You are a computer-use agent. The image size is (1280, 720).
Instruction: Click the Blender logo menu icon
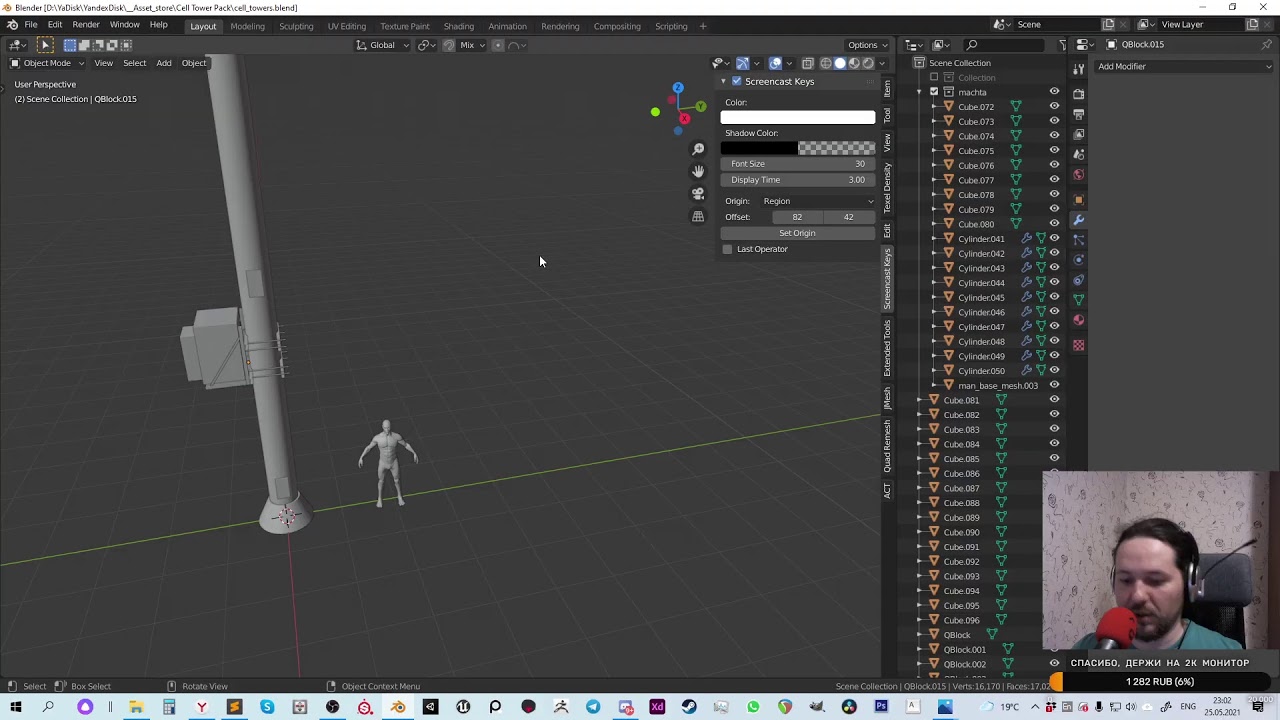point(12,25)
